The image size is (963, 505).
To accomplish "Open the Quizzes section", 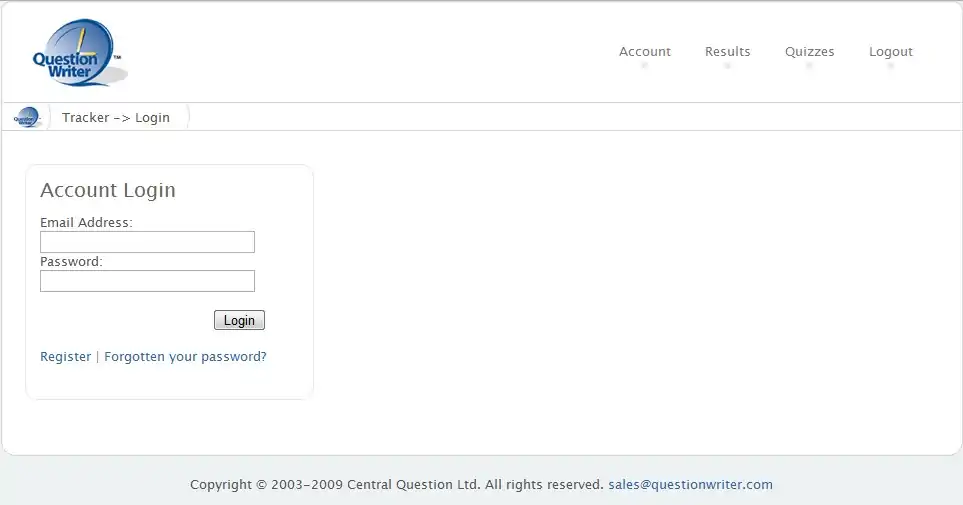I will click(x=809, y=52).
